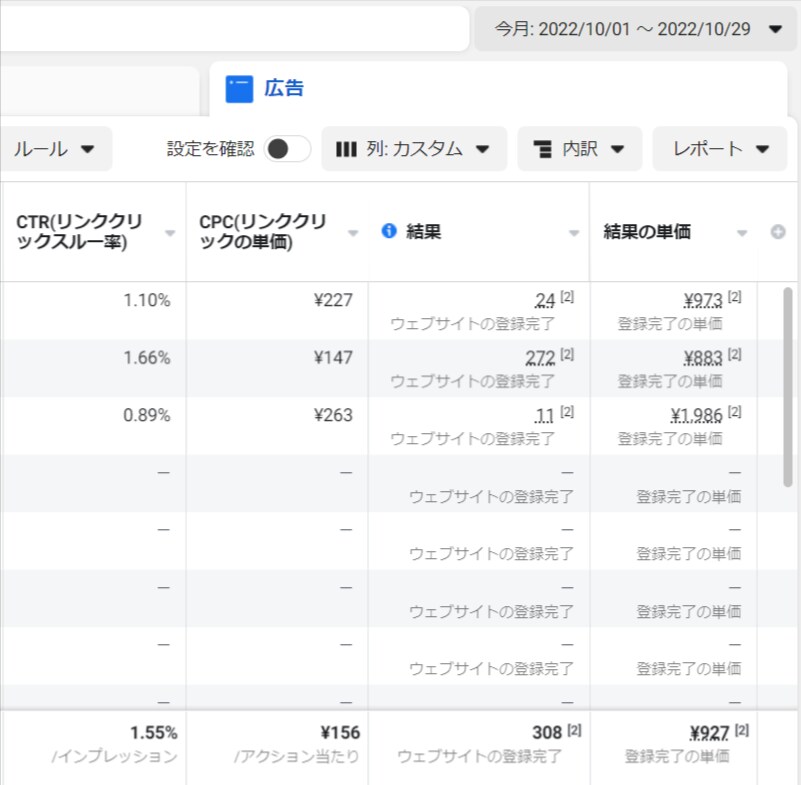The image size is (801, 785).
Task: Click the blue 広告 tab icon
Action: click(239, 89)
